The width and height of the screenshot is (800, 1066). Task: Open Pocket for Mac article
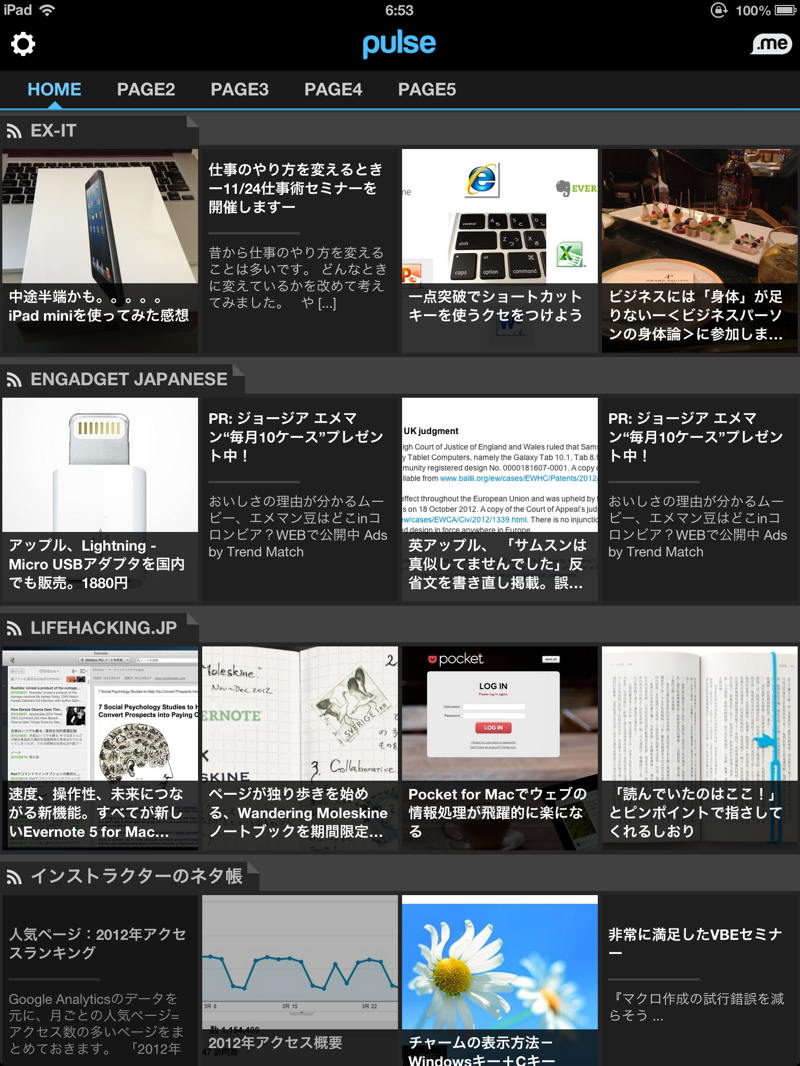(x=500, y=748)
